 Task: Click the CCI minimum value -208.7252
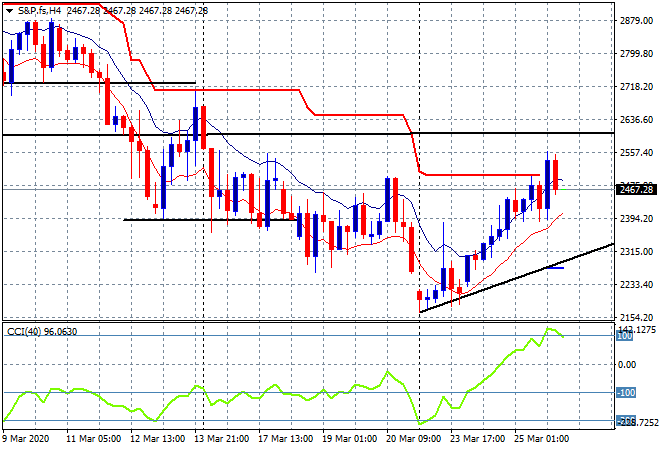pos(637,421)
